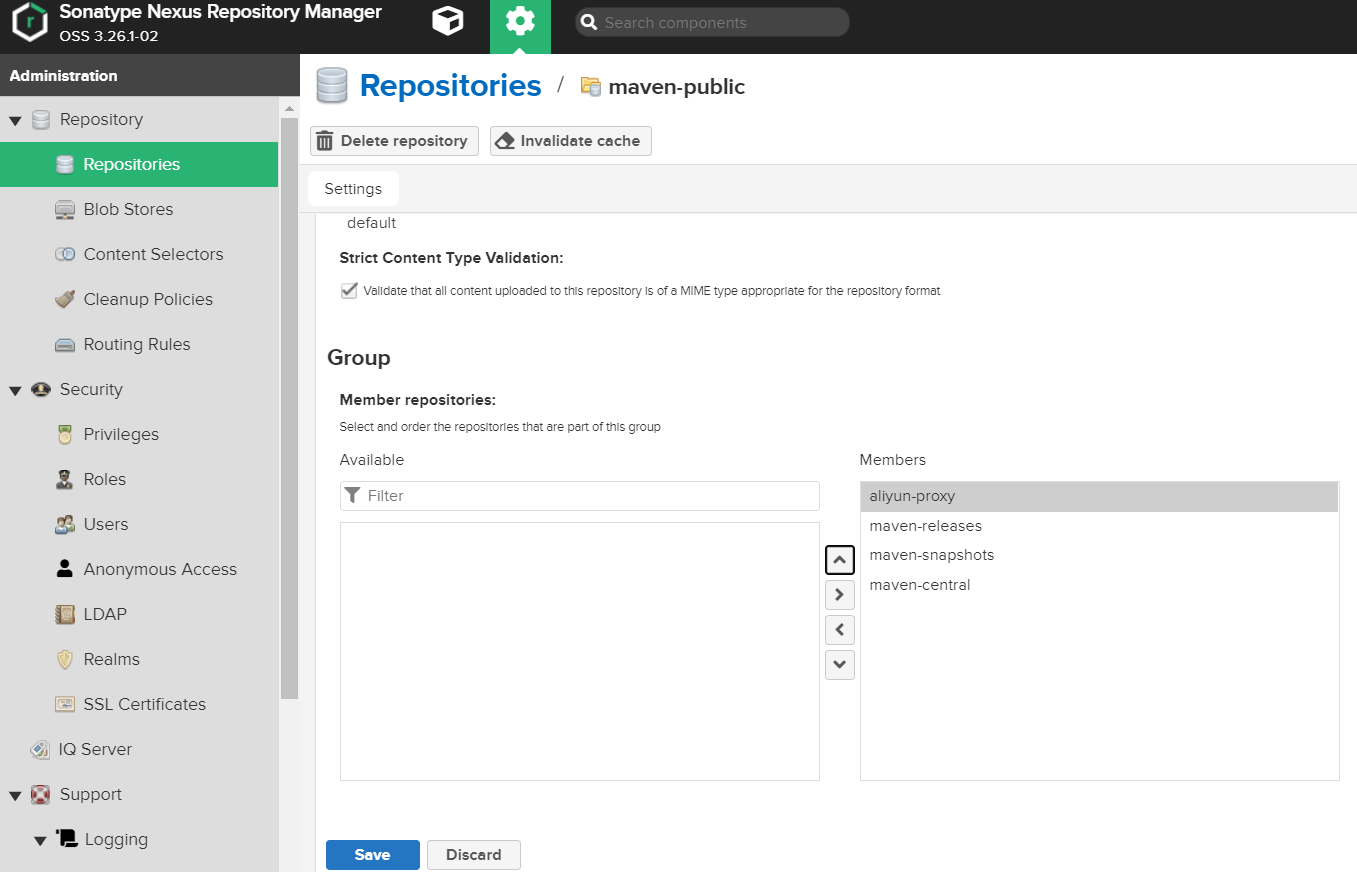Remove member with left arrow button
This screenshot has width=1357, height=872.
840,630
